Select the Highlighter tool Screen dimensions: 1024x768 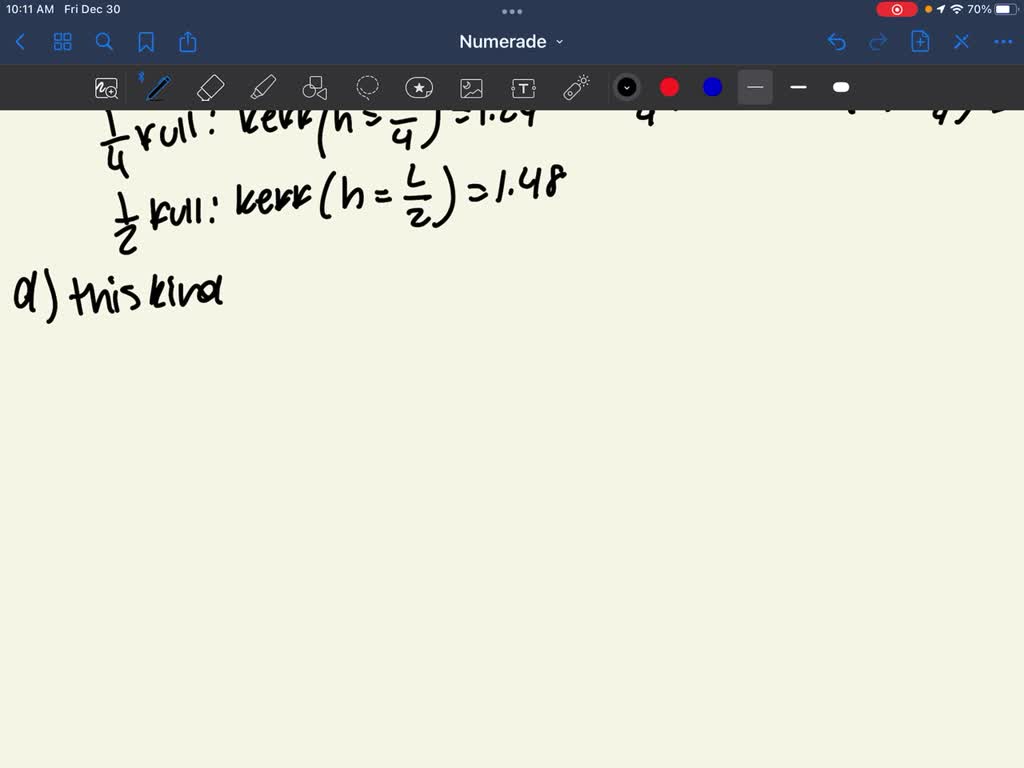point(263,88)
